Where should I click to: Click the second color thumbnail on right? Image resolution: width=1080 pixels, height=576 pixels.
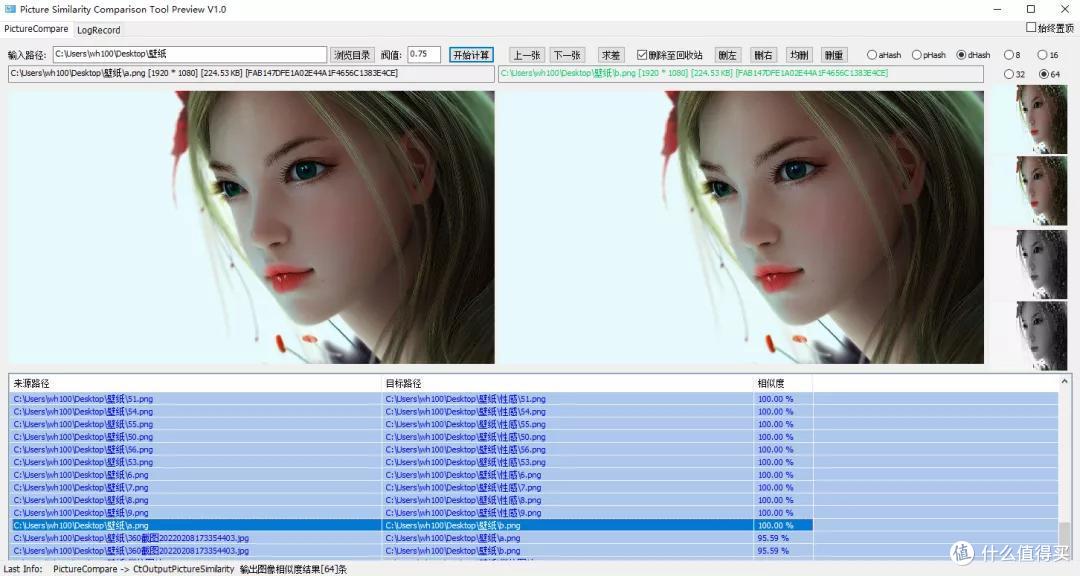pos(1030,191)
